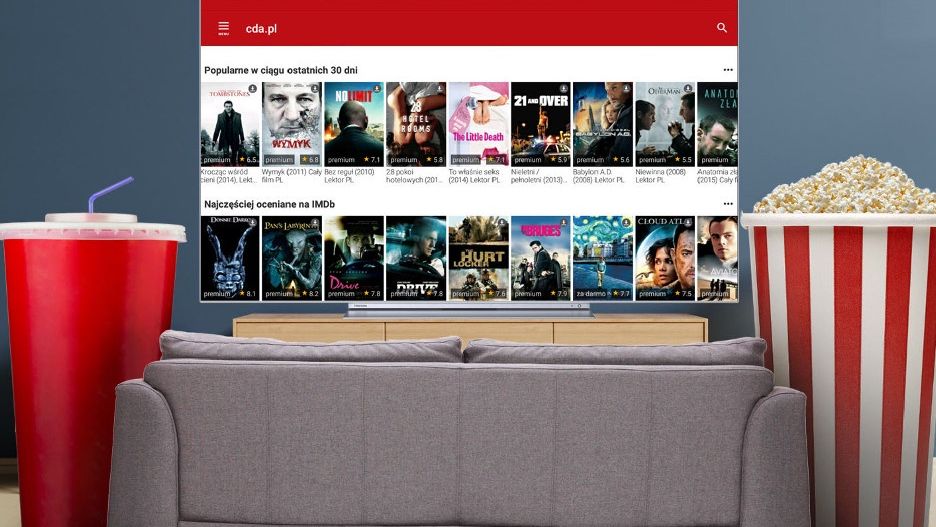This screenshot has height=527, width=936.
Task: Tap download icon on In Bruges poster
Action: (564, 222)
